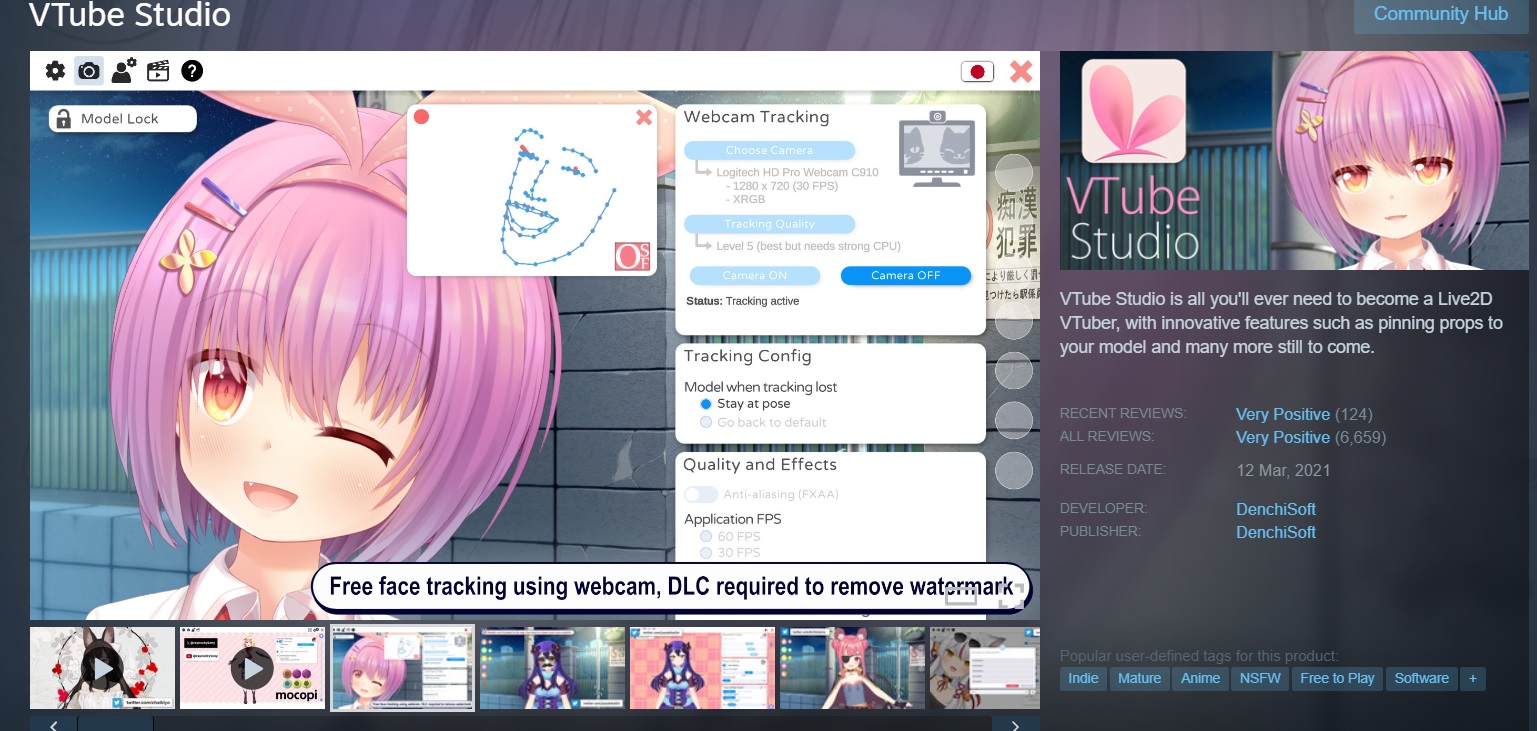Screen dimensions: 1537x731
Task: Close the settings with red X
Action: point(1021,71)
